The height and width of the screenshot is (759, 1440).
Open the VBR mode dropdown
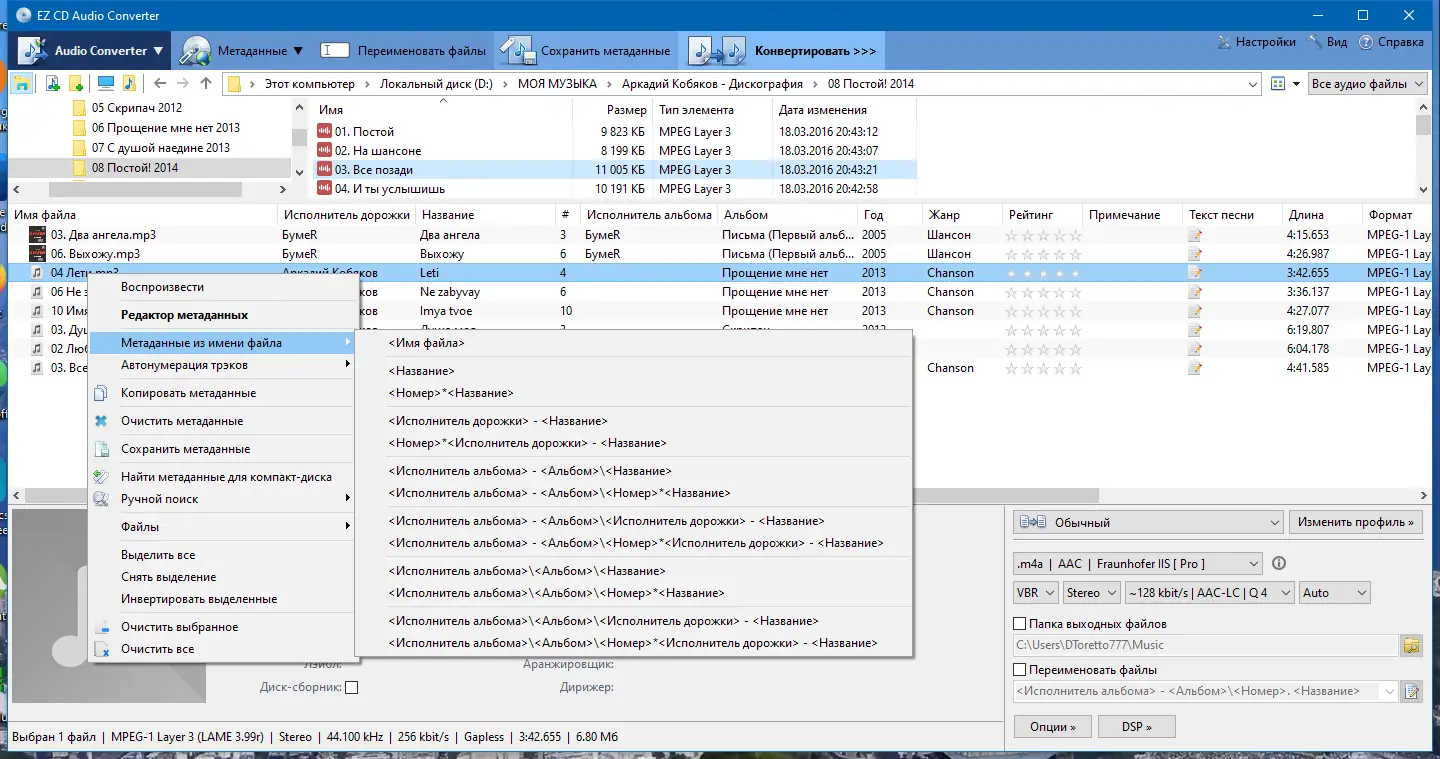pos(1036,593)
